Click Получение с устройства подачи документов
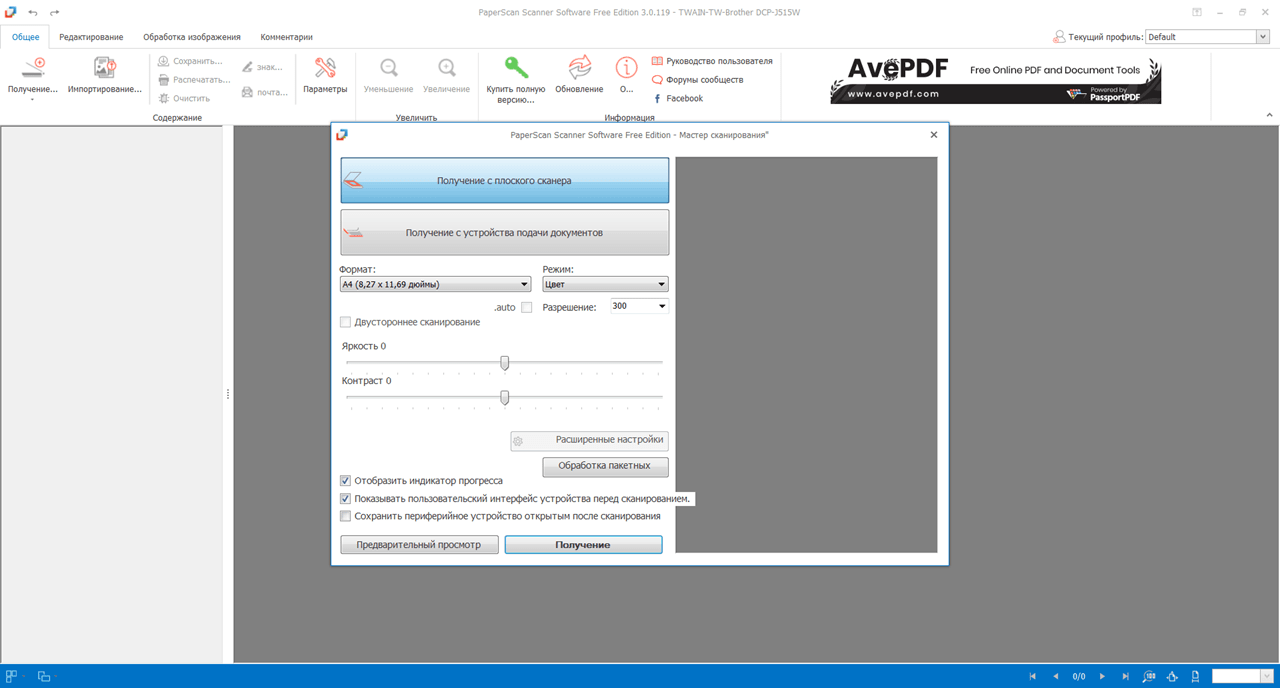 pos(504,233)
